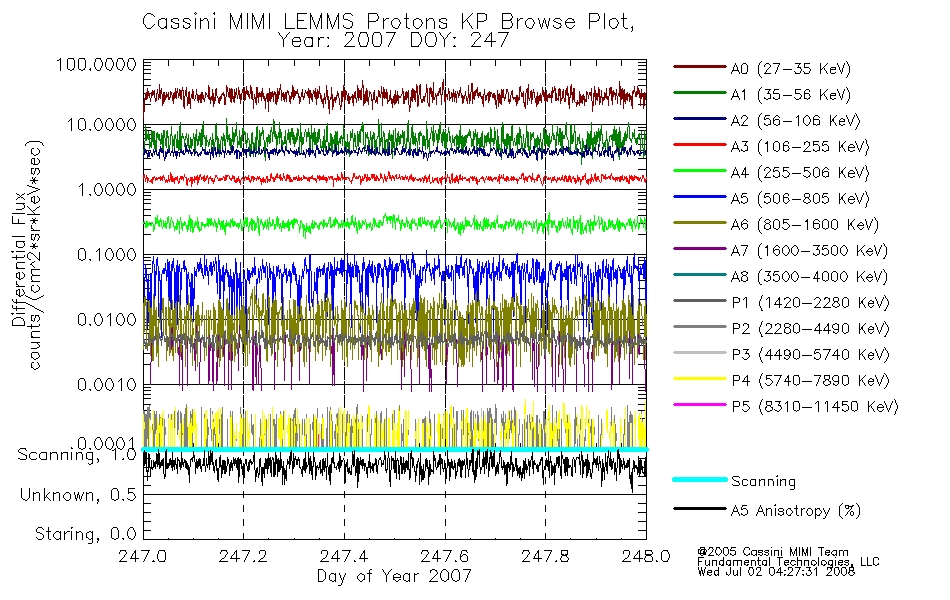Click the Differential Flux y-axis title
The height and width of the screenshot is (600, 950).
click(19, 259)
